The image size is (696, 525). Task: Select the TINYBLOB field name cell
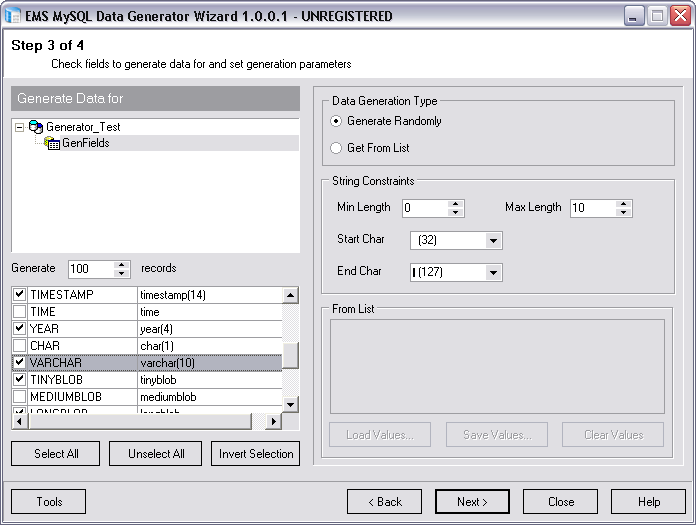pyautogui.click(x=83, y=380)
